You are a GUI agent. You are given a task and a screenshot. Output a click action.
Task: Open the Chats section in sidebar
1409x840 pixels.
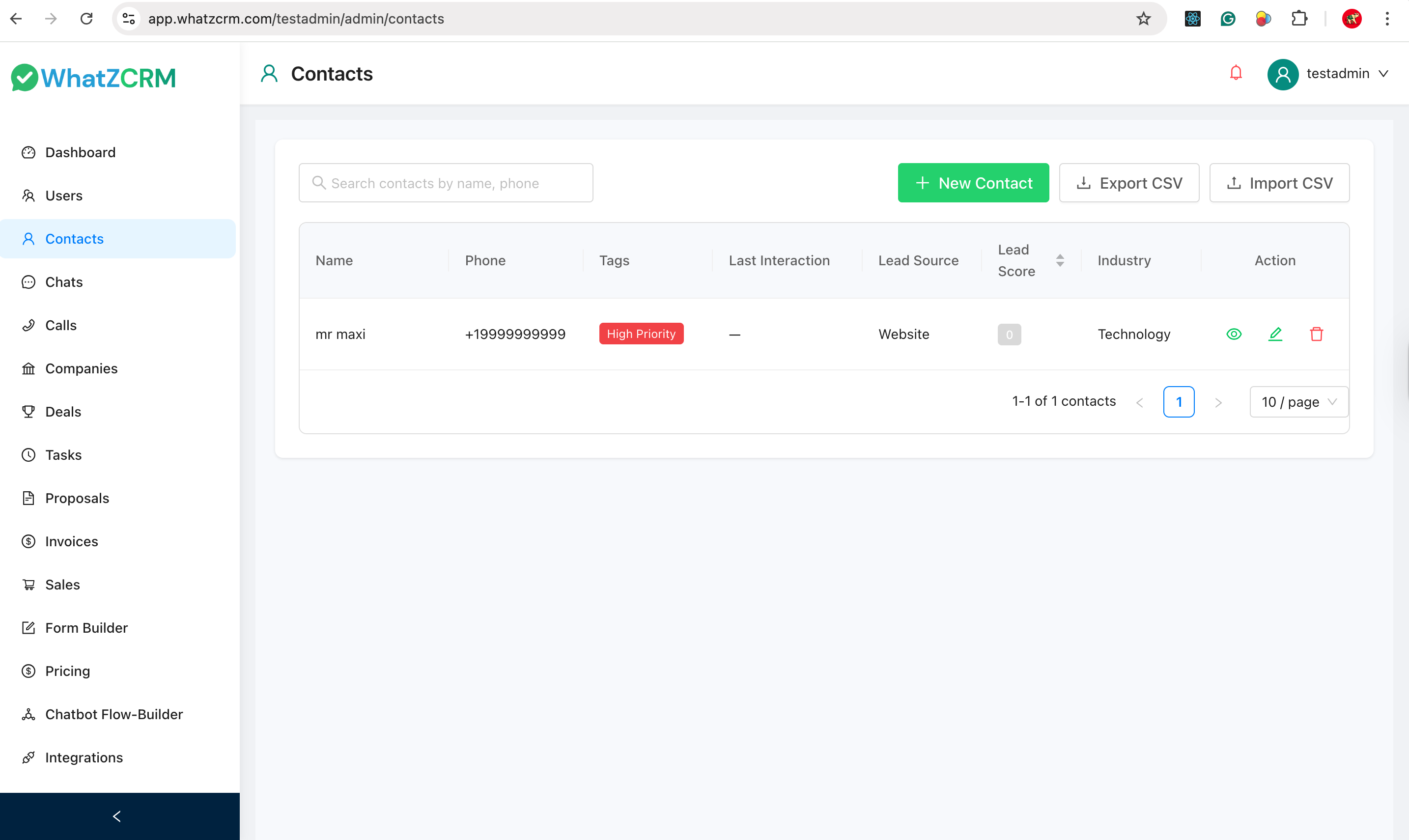click(63, 281)
